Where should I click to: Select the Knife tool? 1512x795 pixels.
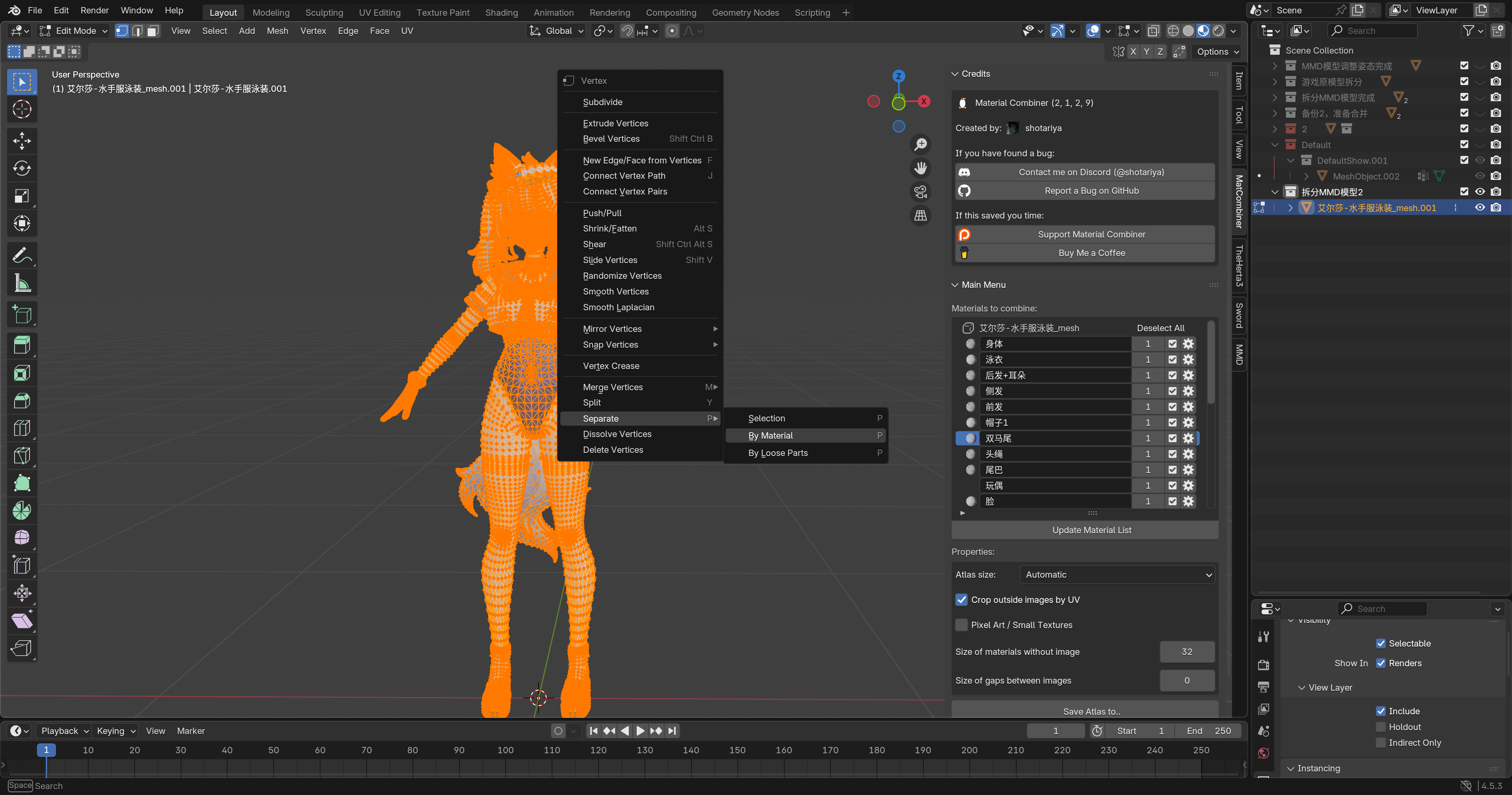pyautogui.click(x=22, y=456)
